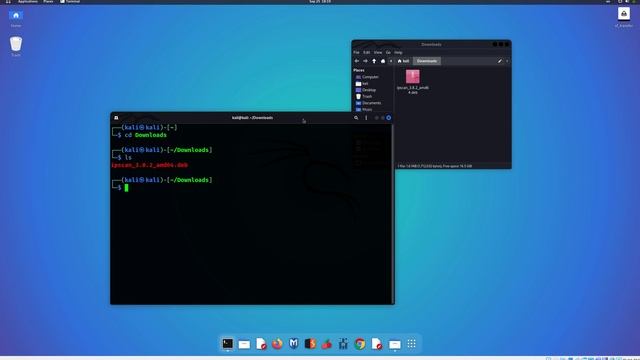This screenshot has width=640, height=360.
Task: Click the terminal input cursor line
Action: tap(127, 187)
